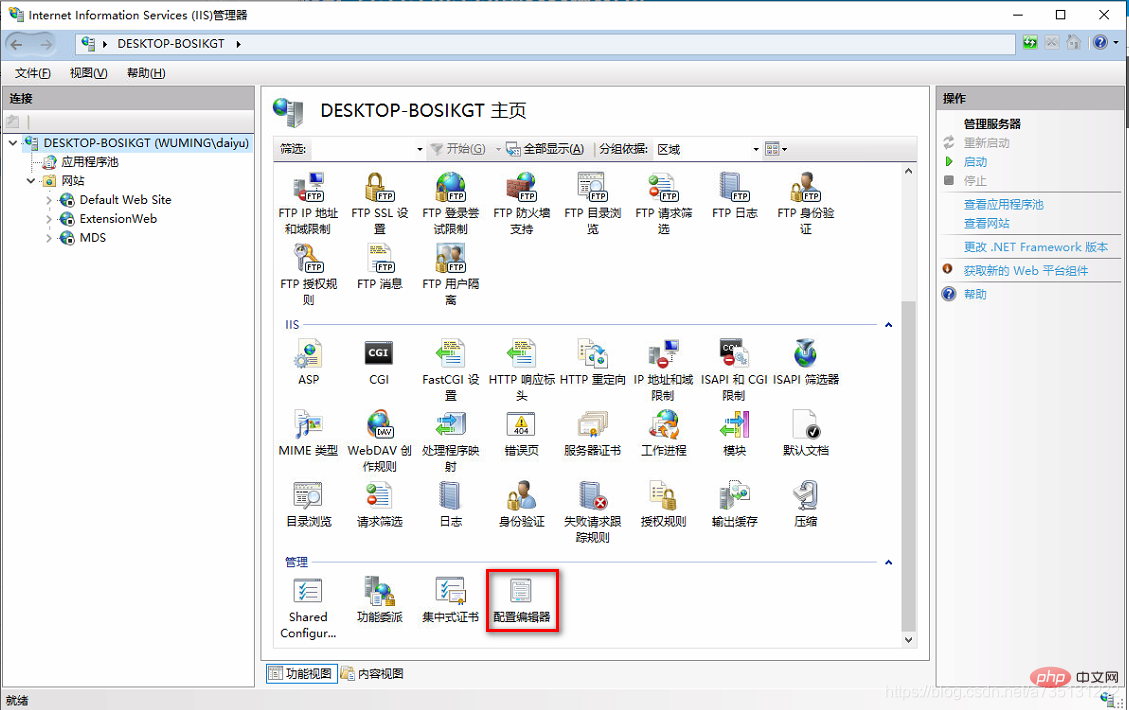This screenshot has width=1129, height=710.
Task: Open the 身份验证 authentication icon
Action: [x=521, y=505]
